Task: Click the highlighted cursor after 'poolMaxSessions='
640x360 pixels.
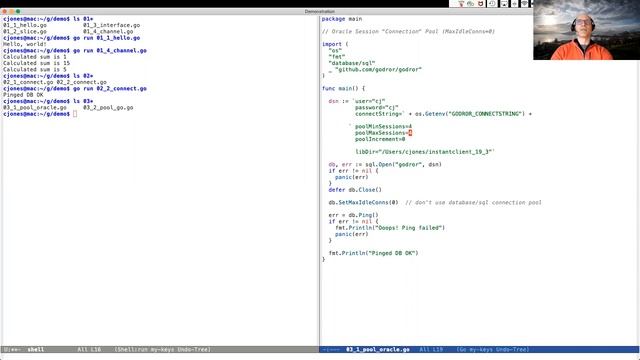Action: click(410, 133)
